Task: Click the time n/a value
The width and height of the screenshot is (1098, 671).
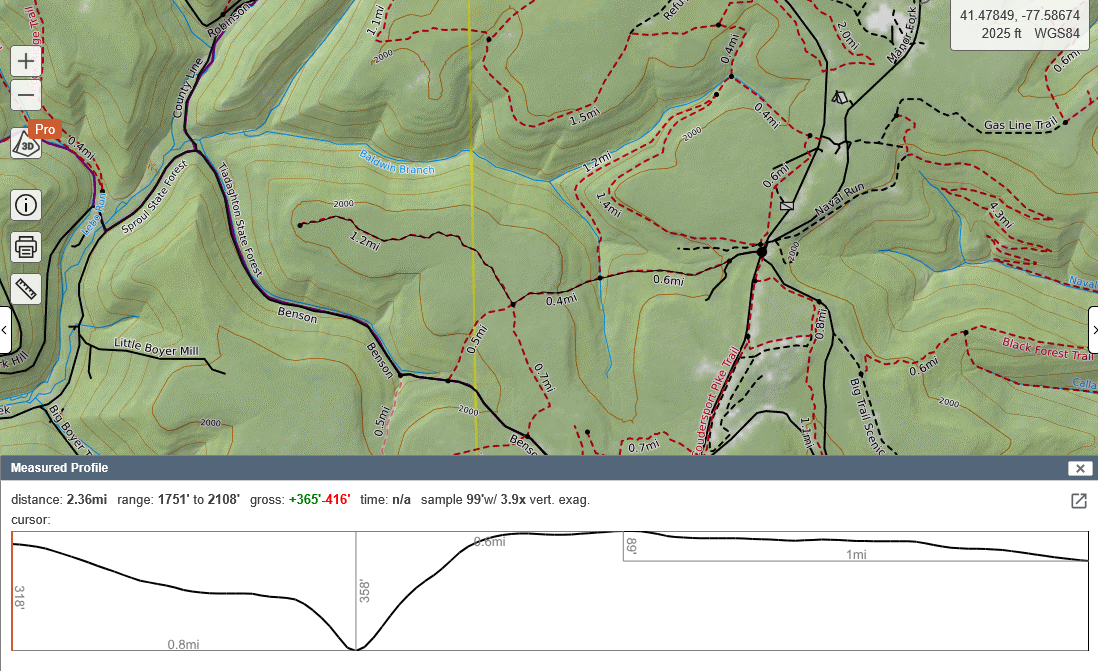Action: click(x=401, y=499)
